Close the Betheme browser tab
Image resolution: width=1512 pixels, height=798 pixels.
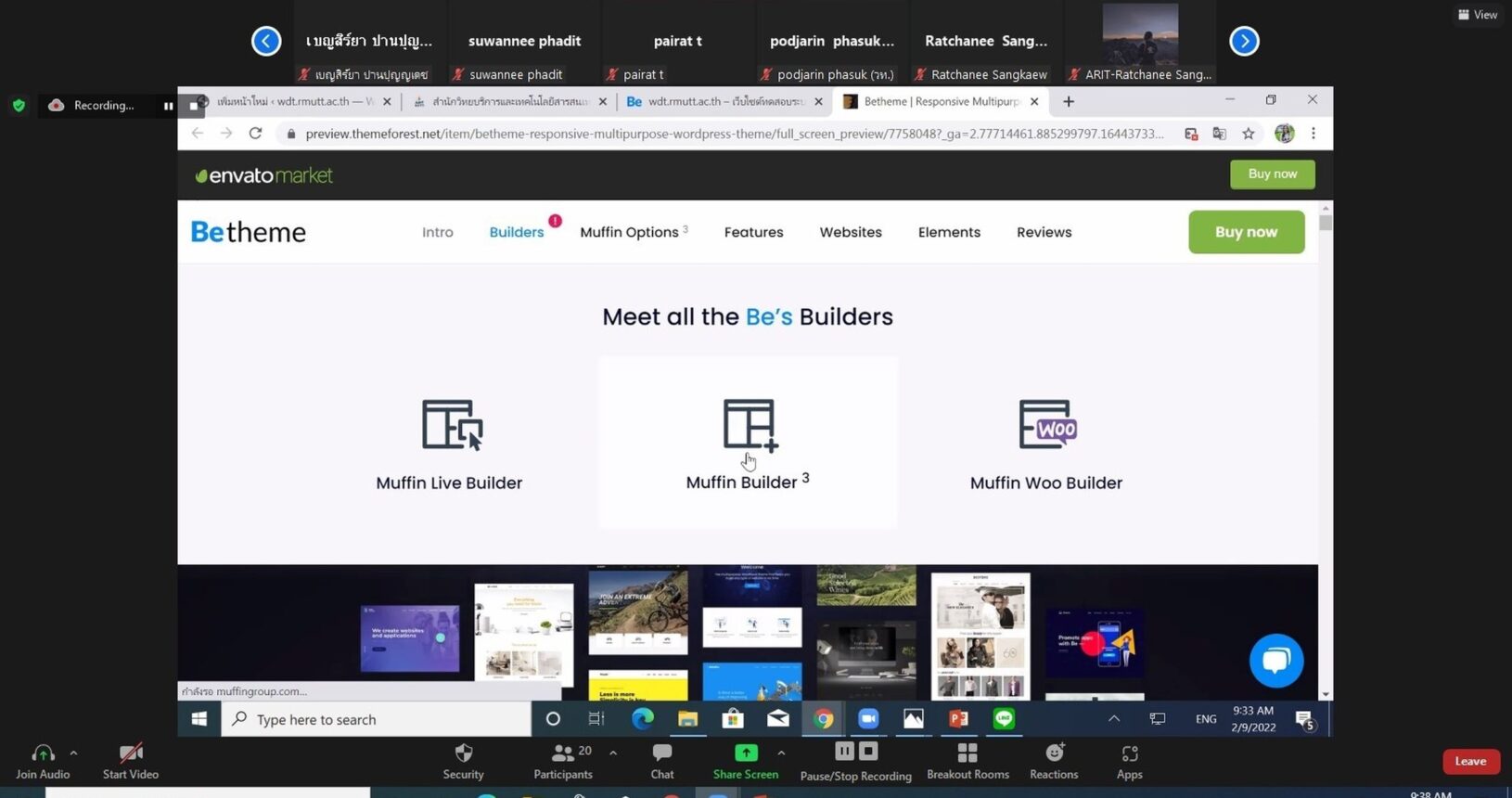[1034, 101]
